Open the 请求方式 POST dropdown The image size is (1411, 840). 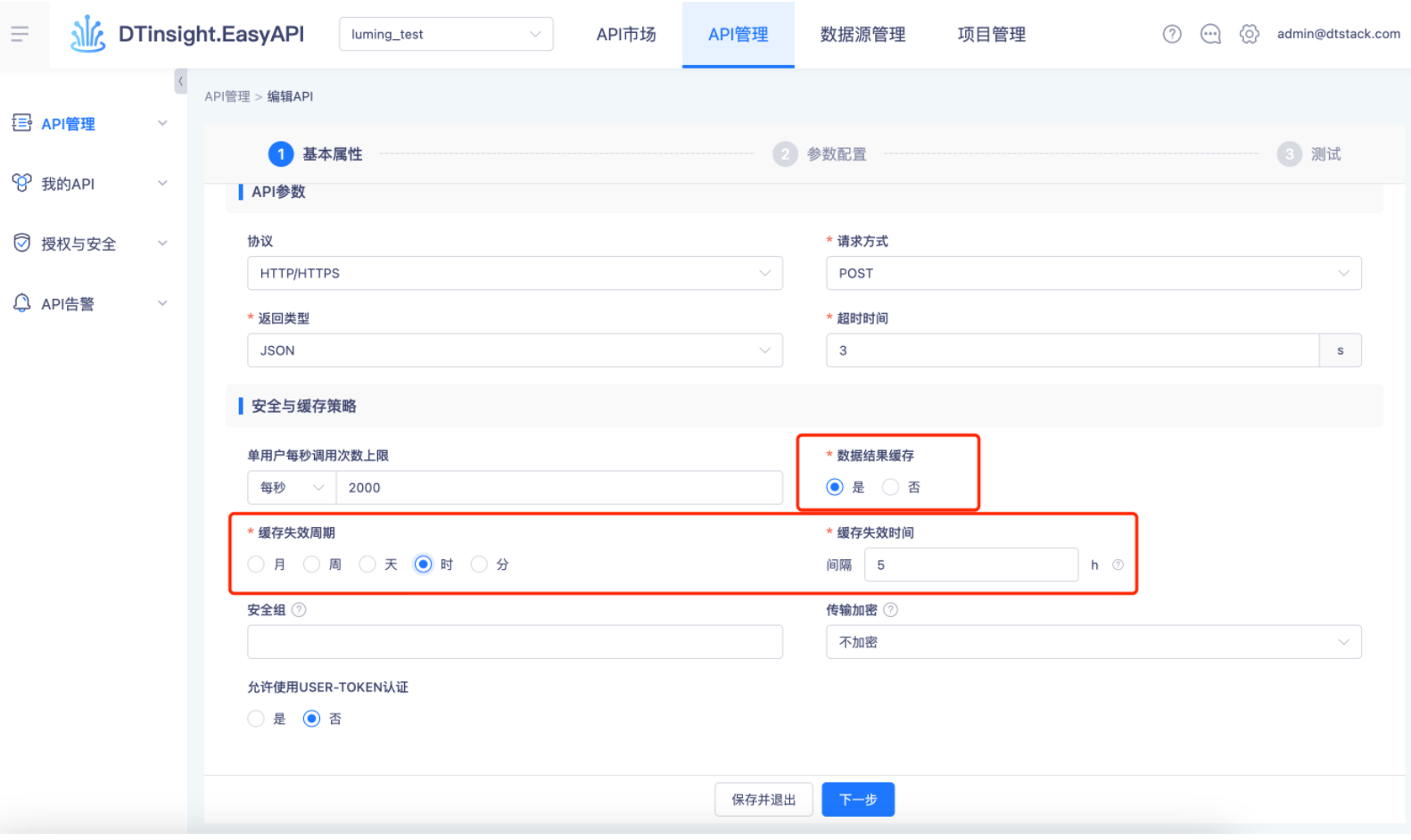[x=1093, y=273]
